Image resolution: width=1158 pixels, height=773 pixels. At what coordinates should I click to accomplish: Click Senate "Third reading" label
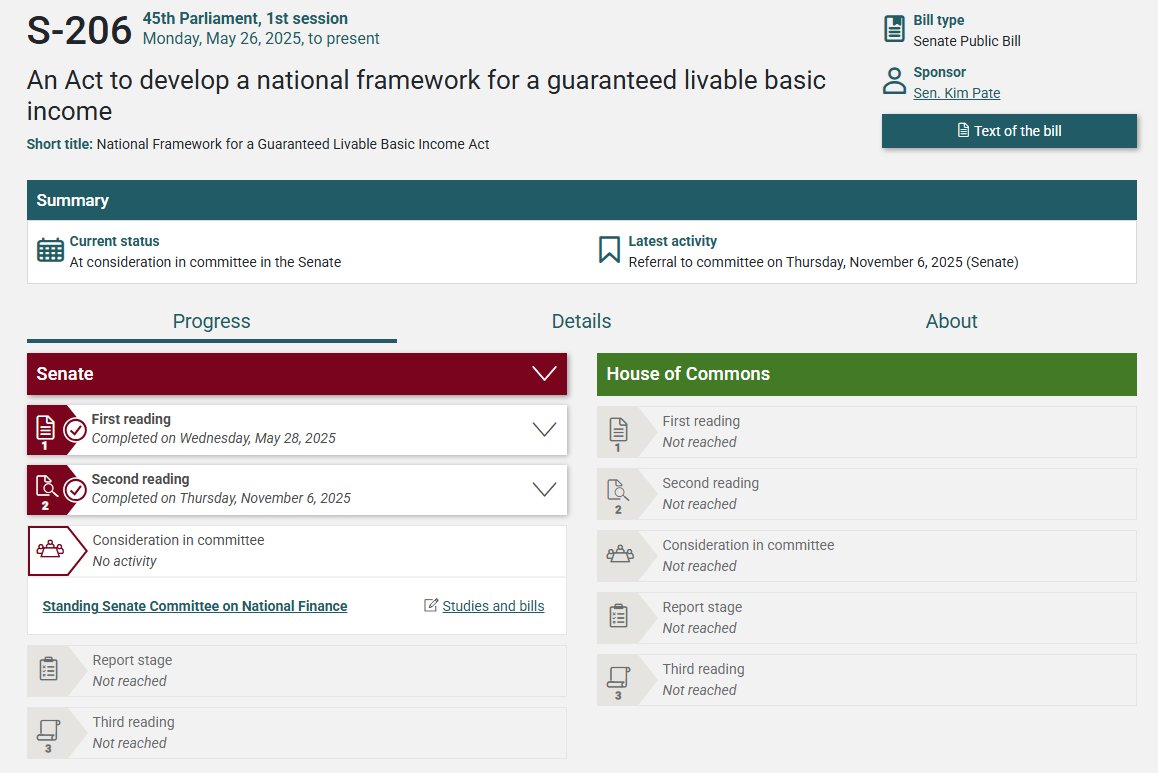134,722
